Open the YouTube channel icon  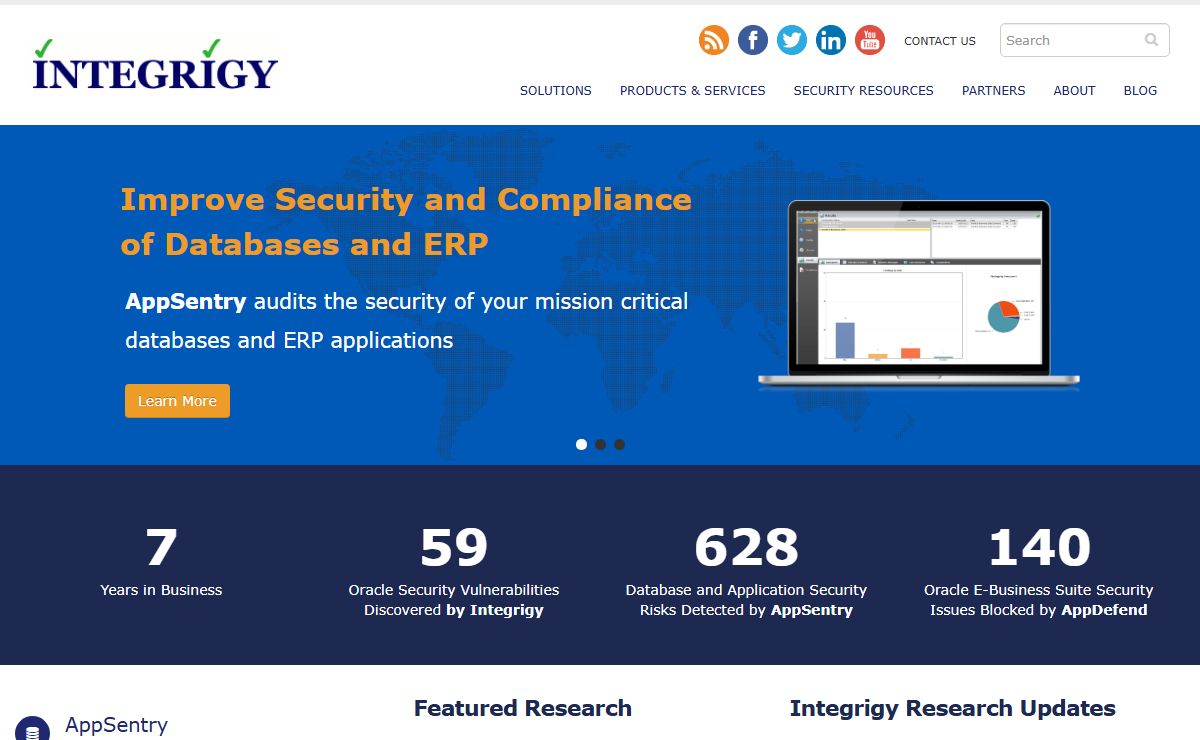[870, 40]
